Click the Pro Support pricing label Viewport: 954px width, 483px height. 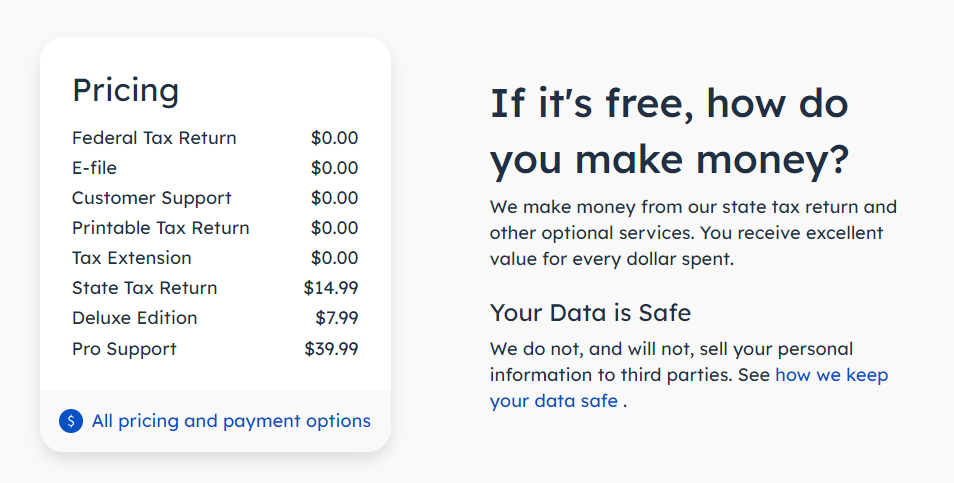(x=124, y=349)
